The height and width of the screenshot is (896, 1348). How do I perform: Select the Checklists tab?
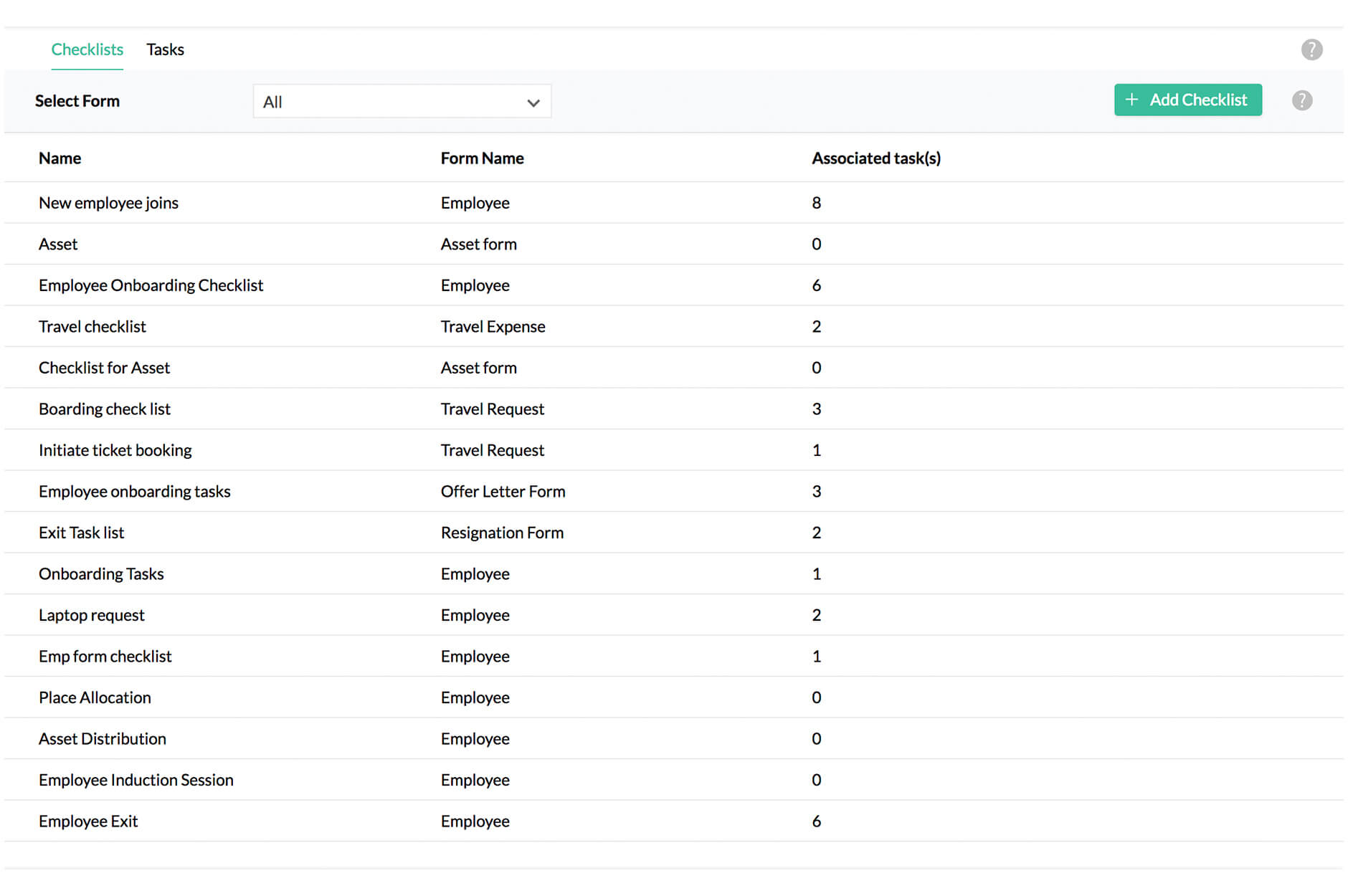(x=87, y=49)
